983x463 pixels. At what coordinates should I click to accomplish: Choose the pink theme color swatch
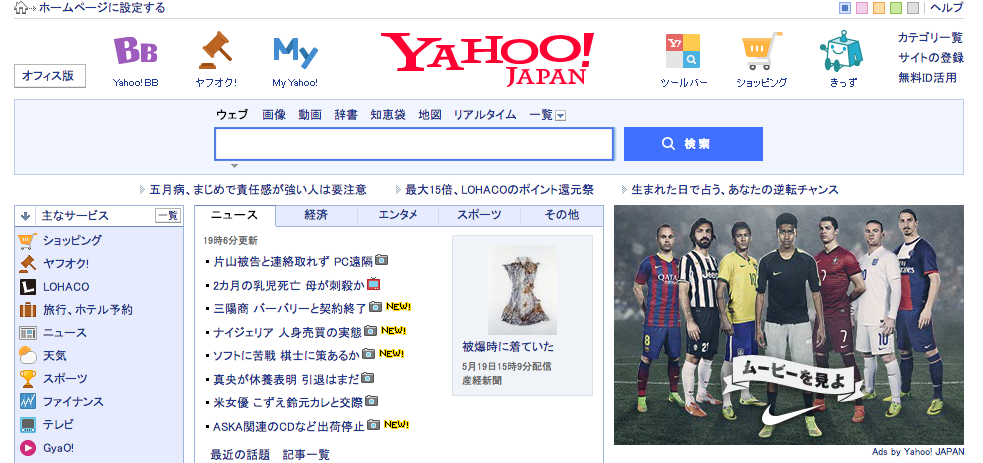click(x=862, y=8)
